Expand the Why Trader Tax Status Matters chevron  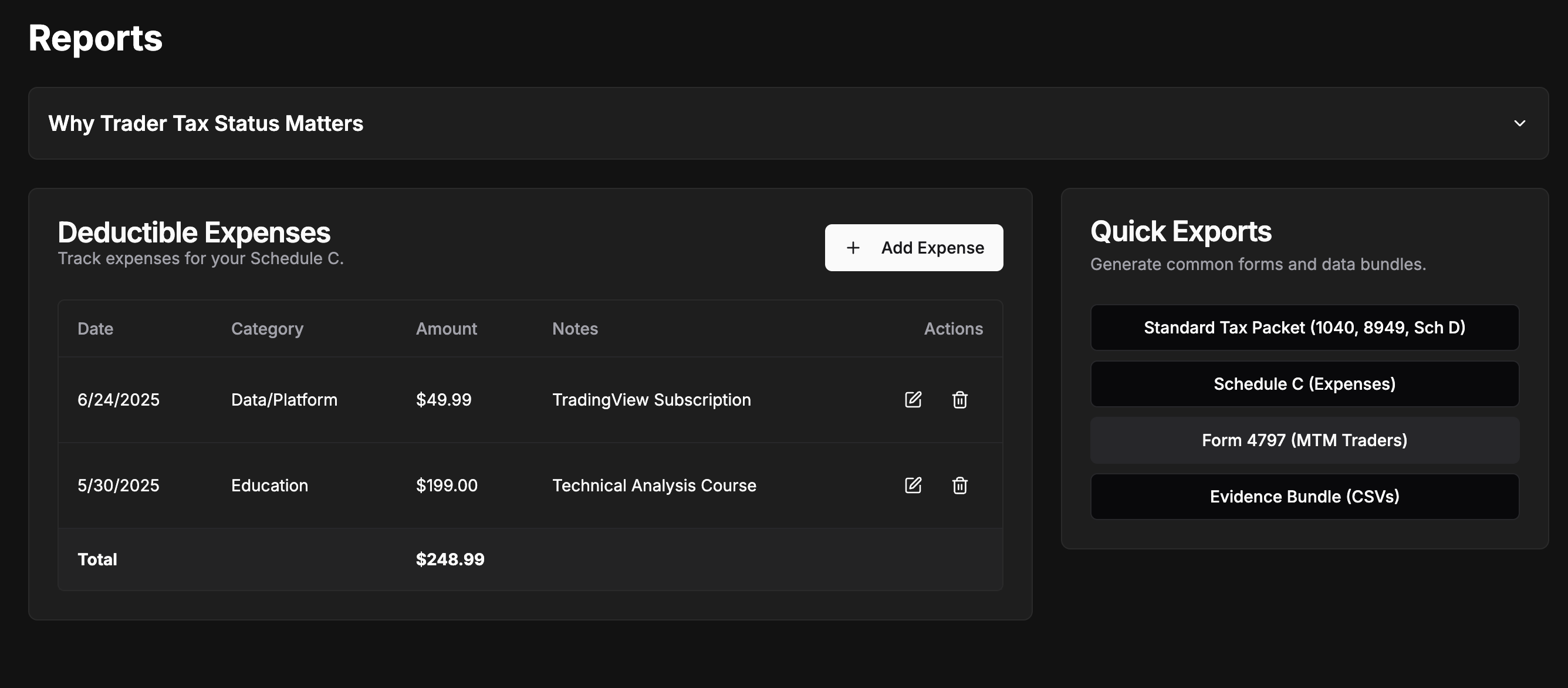point(1520,124)
